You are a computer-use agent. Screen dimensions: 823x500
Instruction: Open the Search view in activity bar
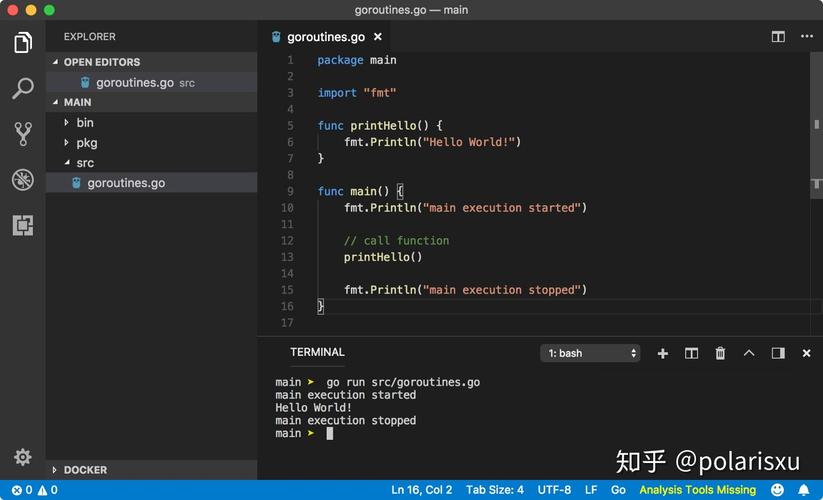coord(23,88)
